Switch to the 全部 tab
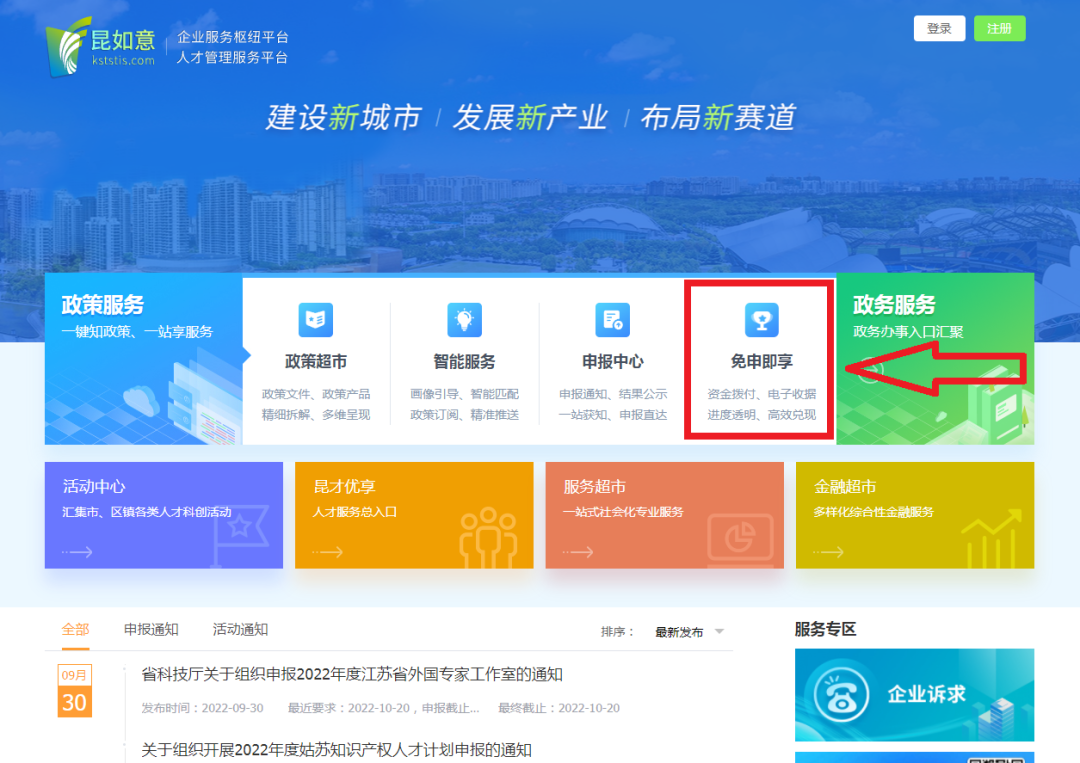Screen dimensions: 1080x763 (x=76, y=629)
